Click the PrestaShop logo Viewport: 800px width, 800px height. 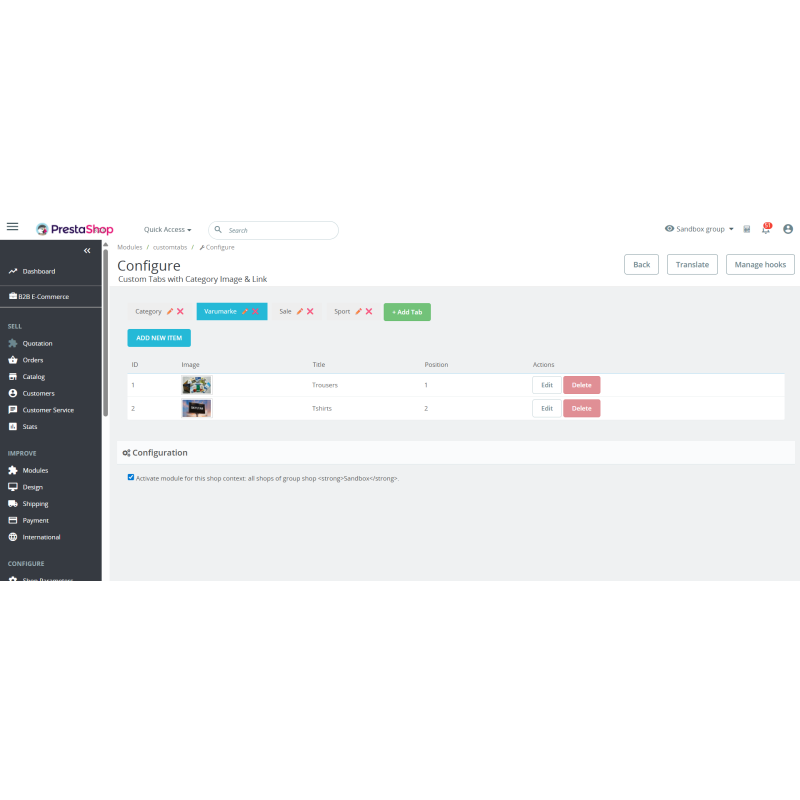pyautogui.click(x=74, y=230)
